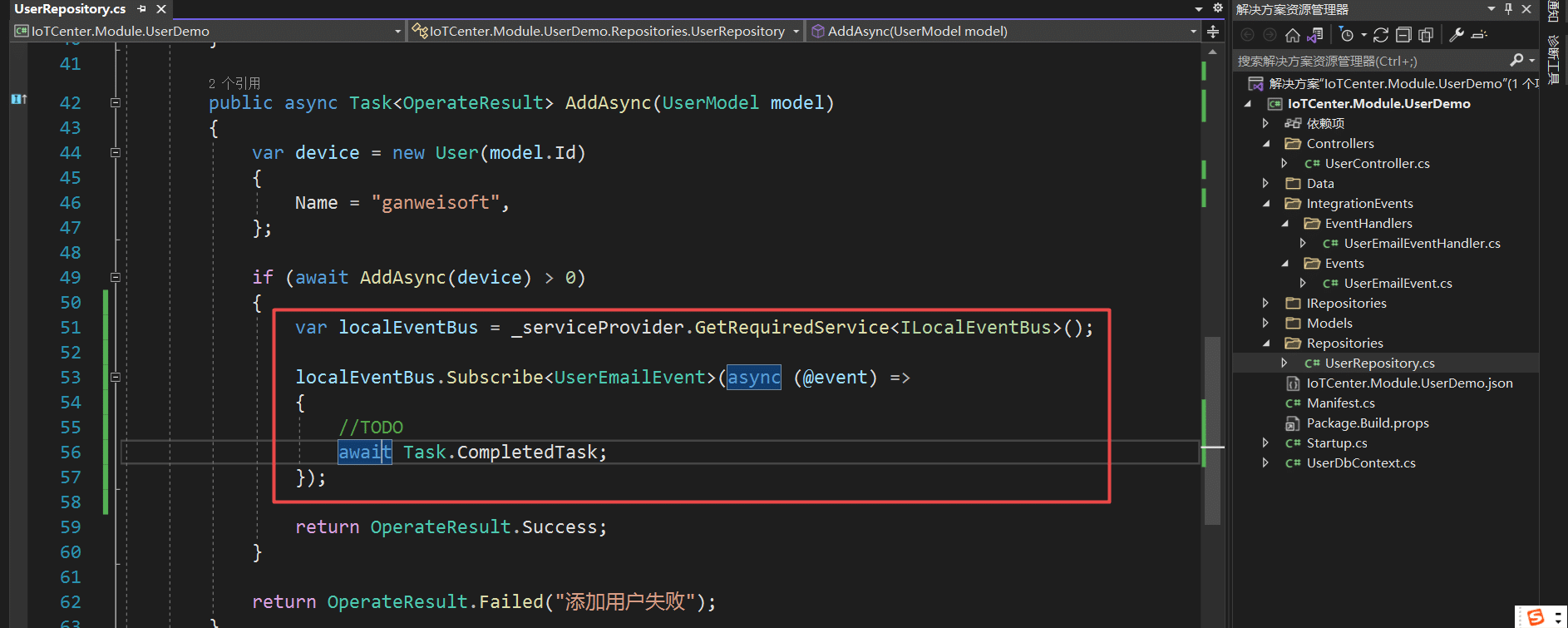Collapse the lambda block at line 53

116,378
